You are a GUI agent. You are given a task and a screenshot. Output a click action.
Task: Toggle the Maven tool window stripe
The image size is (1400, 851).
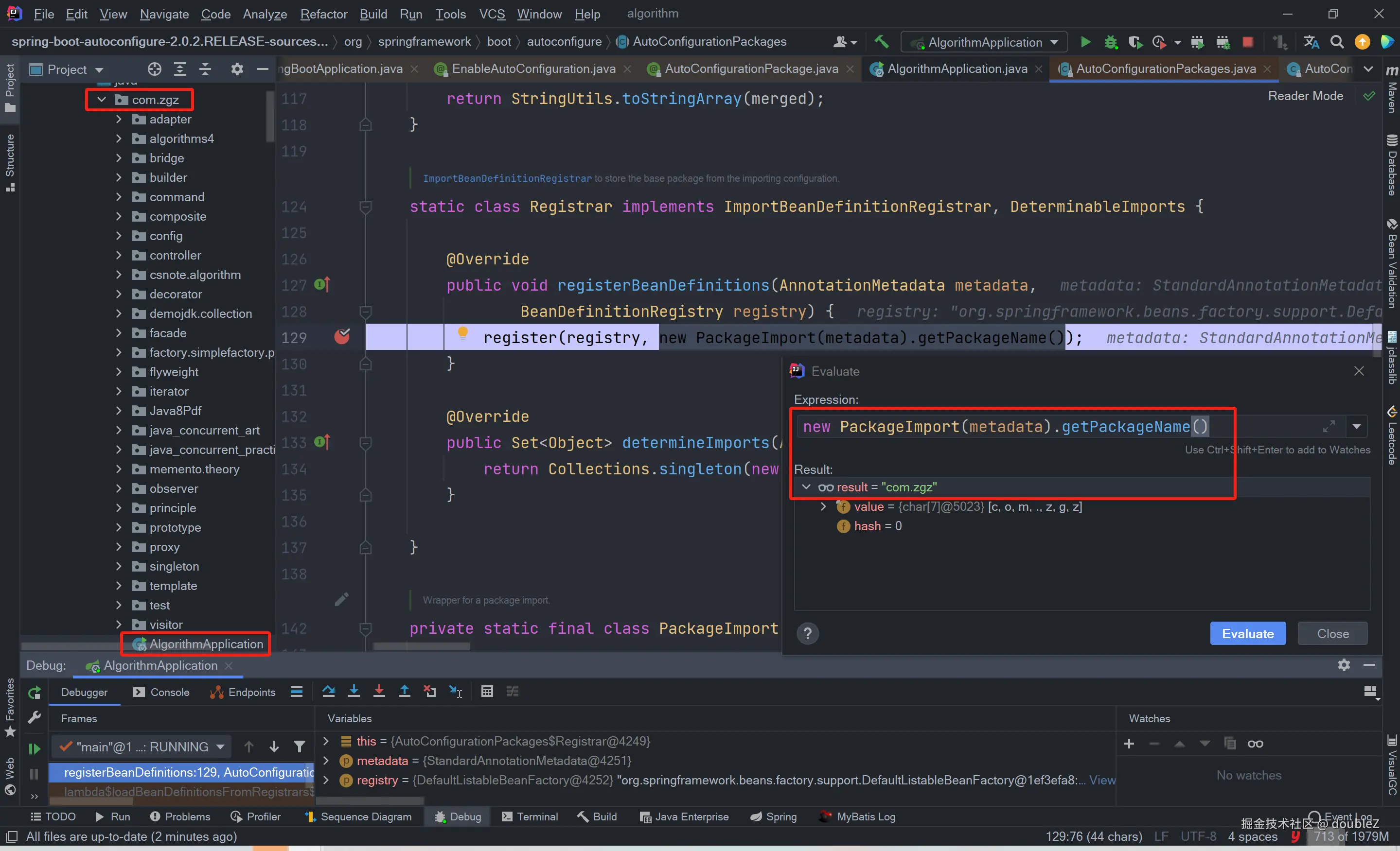click(1391, 91)
